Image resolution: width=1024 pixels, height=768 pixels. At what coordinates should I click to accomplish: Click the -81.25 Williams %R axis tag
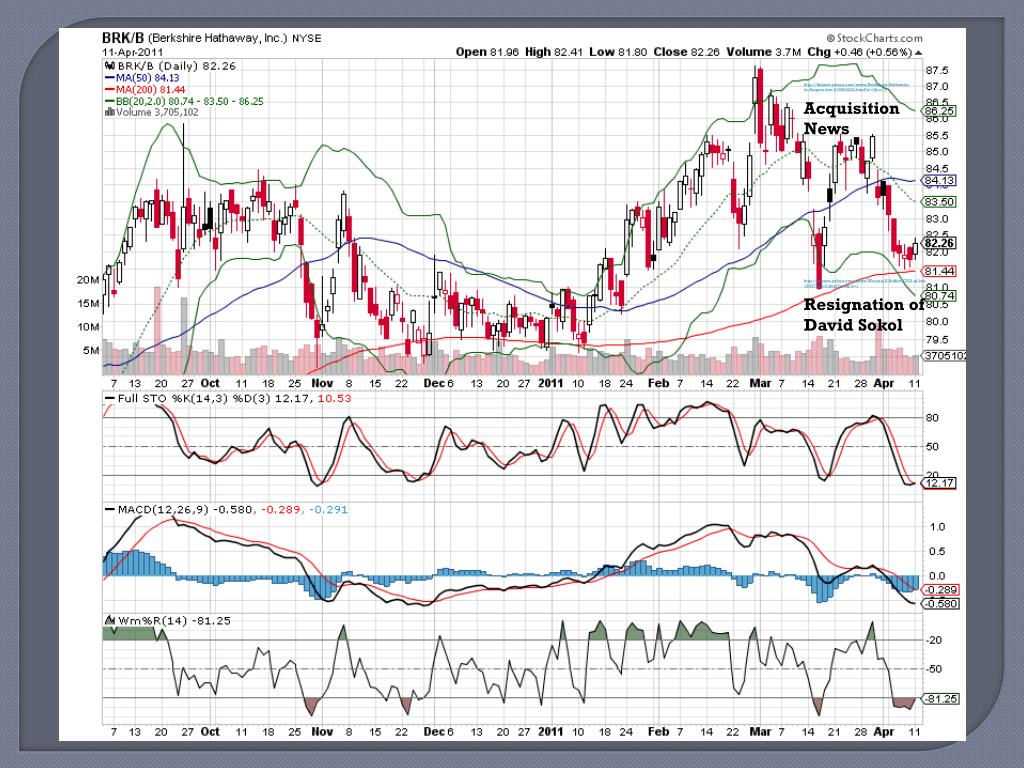click(940, 699)
